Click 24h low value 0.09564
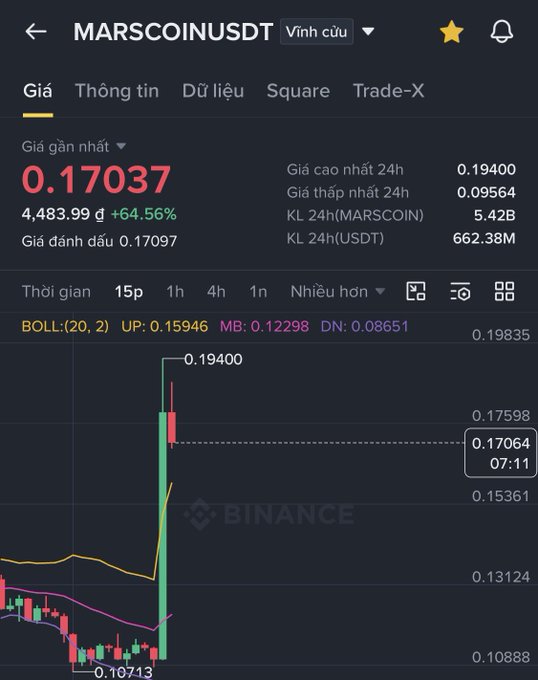This screenshot has height=680, width=538. pyautogui.click(x=486, y=193)
